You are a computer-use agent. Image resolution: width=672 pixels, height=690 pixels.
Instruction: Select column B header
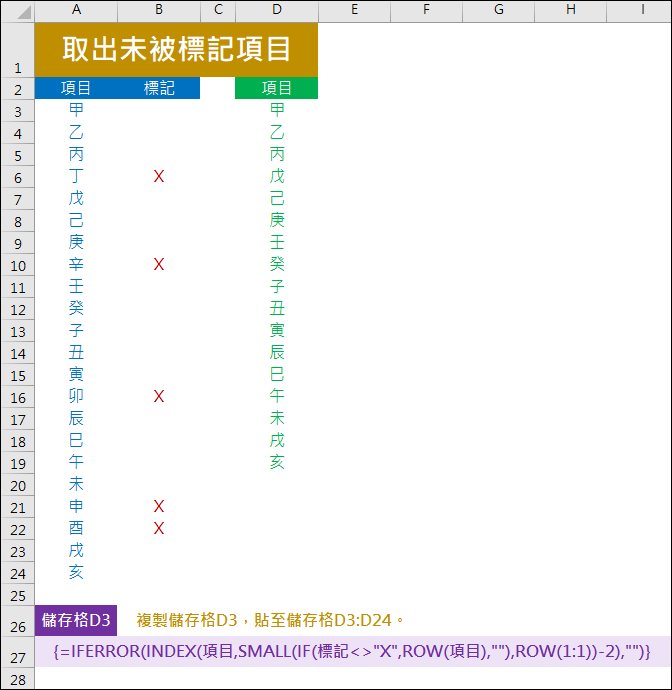pos(159,11)
